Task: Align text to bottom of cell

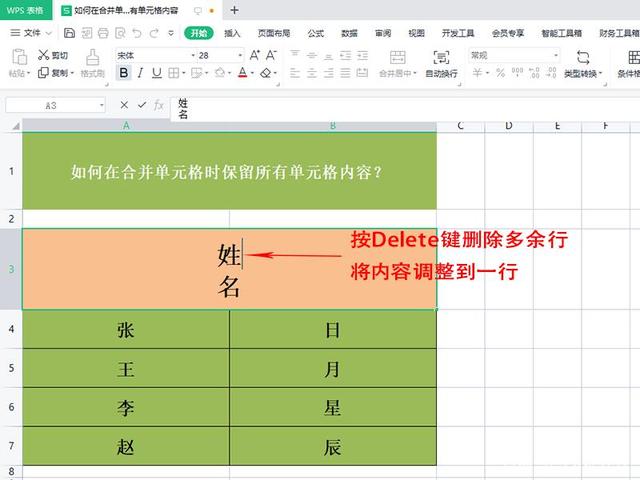Action: coord(329,55)
